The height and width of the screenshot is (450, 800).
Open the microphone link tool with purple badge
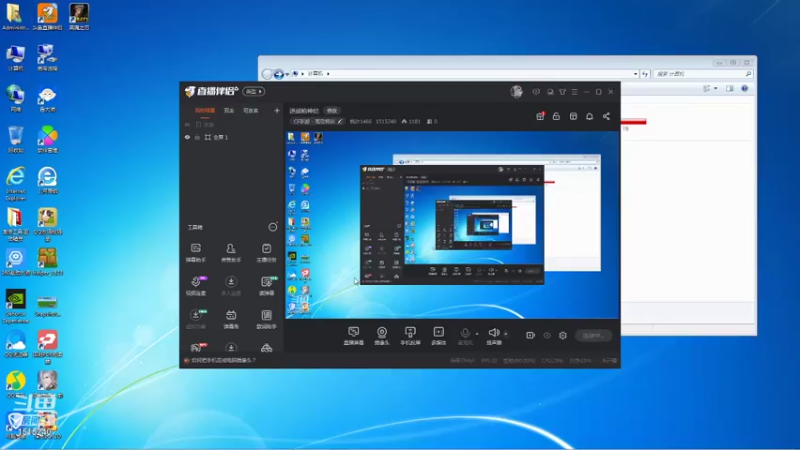(x=196, y=286)
